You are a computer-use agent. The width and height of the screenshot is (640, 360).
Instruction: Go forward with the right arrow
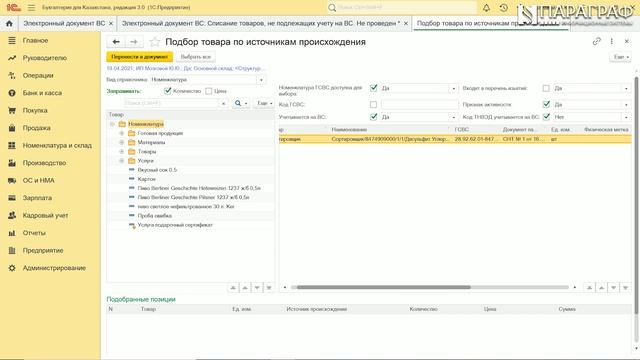(x=133, y=42)
